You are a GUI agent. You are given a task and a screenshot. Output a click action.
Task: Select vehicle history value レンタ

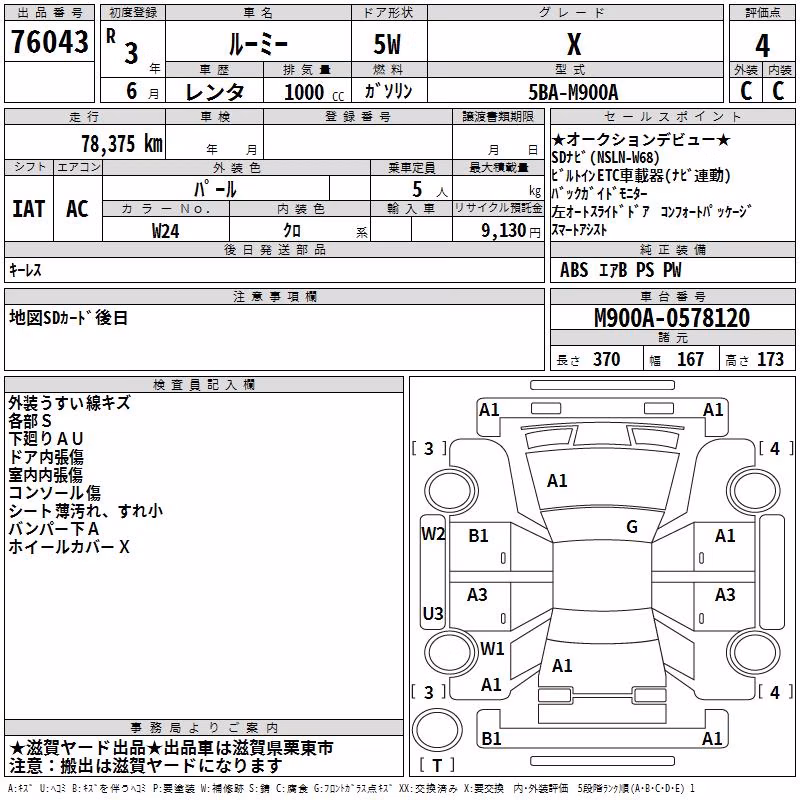coord(215,92)
